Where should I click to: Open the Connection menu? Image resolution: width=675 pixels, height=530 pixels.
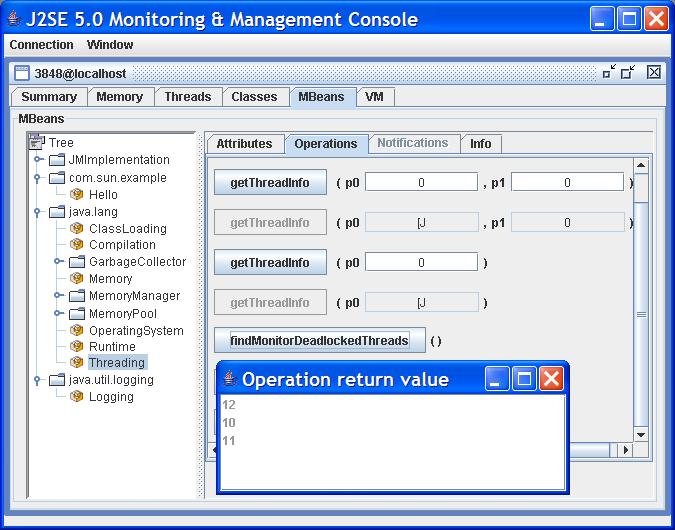point(41,45)
